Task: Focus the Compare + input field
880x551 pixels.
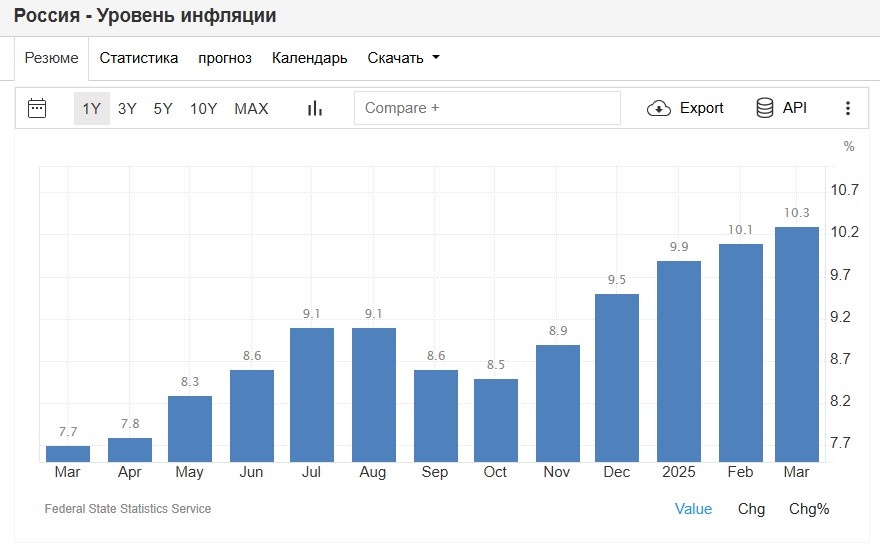Action: point(487,108)
